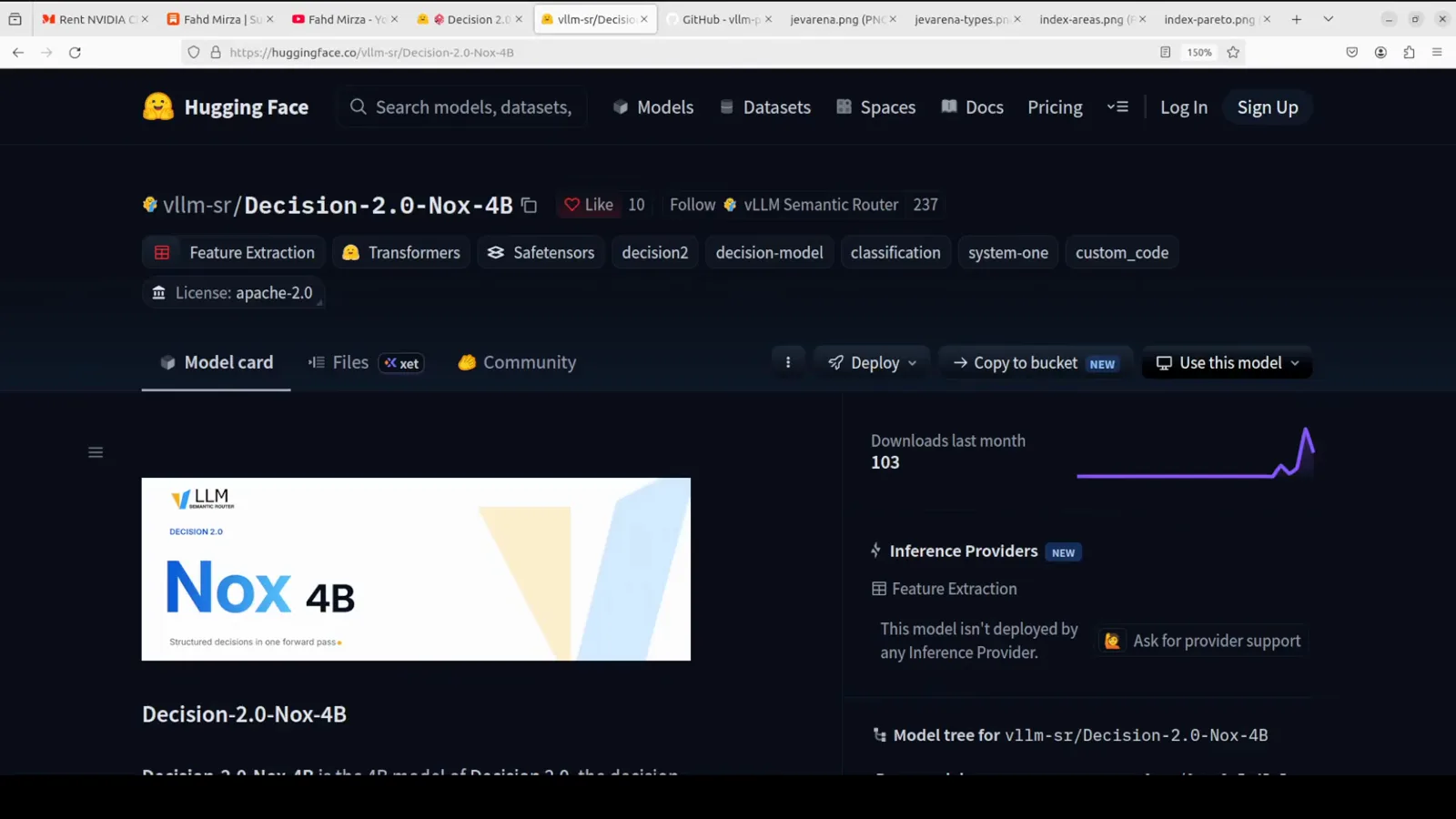Click Ask for provider support
Image resolution: width=1456 pixels, height=819 pixels.
(x=1204, y=641)
